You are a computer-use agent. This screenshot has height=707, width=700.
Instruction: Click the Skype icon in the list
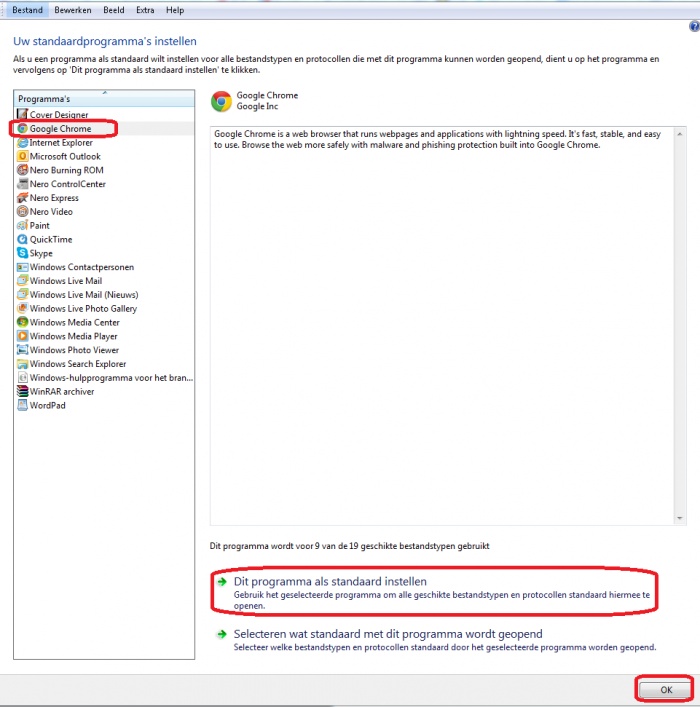[x=22, y=253]
